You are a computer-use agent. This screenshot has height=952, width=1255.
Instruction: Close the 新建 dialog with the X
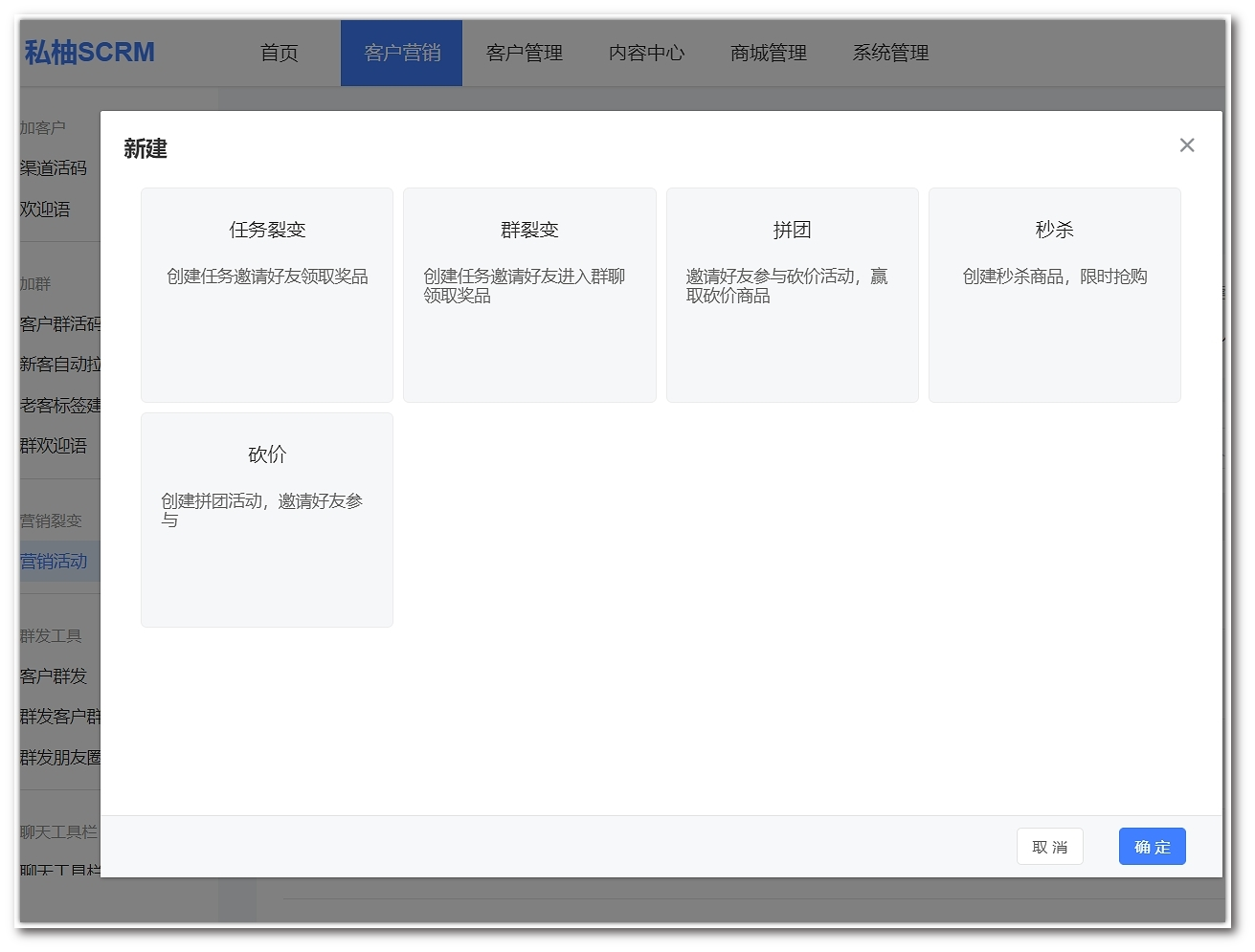1187,145
